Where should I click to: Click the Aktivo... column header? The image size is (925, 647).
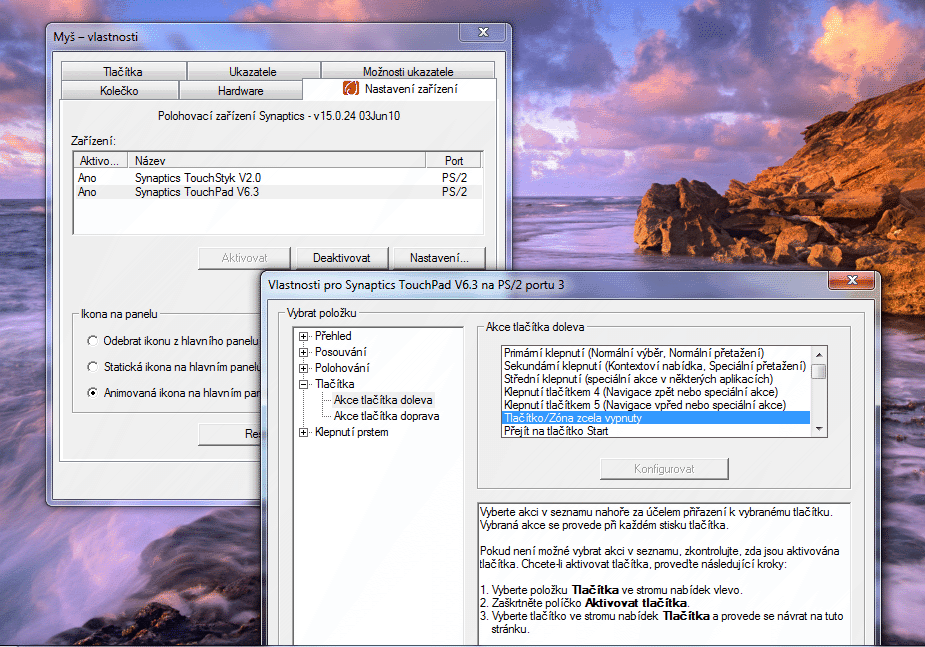tap(100, 160)
